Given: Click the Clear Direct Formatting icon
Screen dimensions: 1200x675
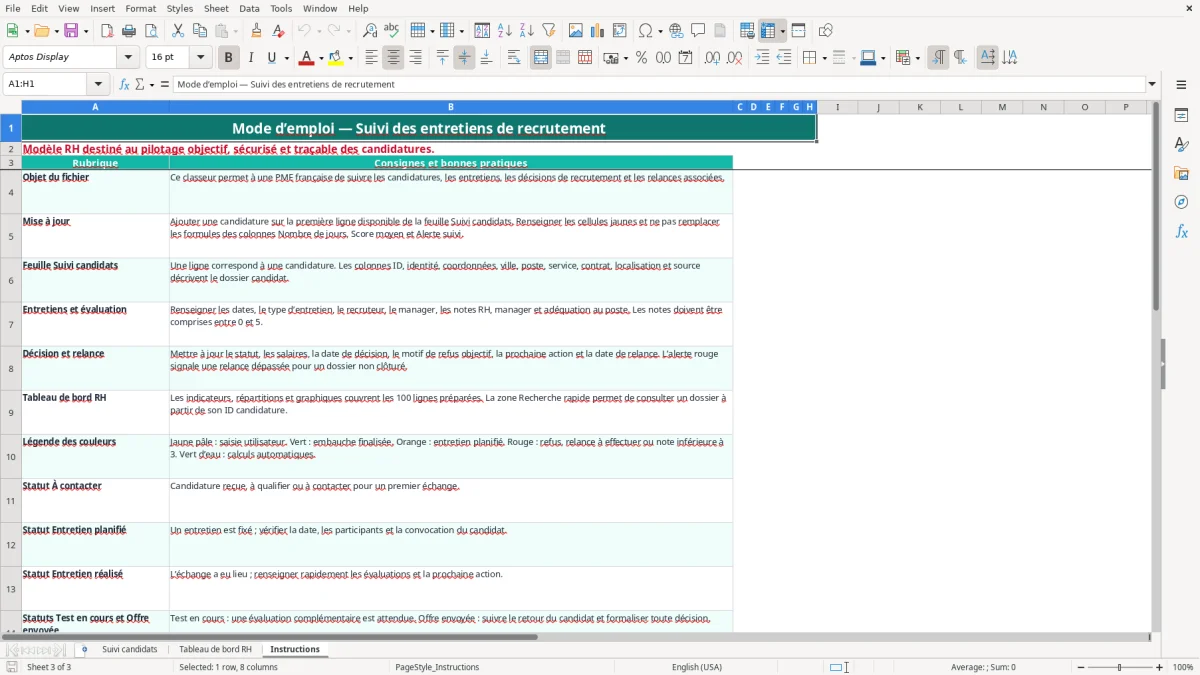Looking at the screenshot, I should click(278, 31).
